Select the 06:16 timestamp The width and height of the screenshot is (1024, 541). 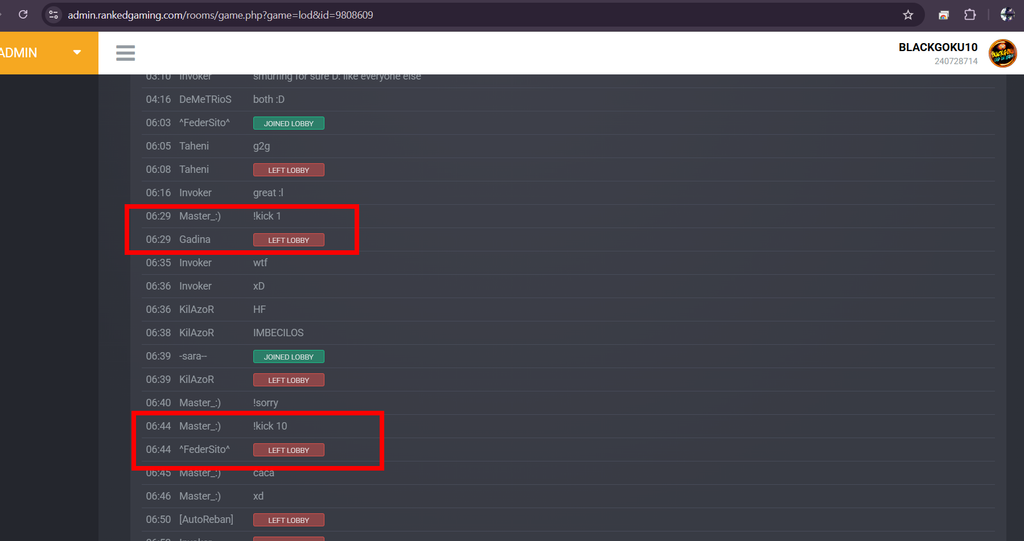[158, 193]
